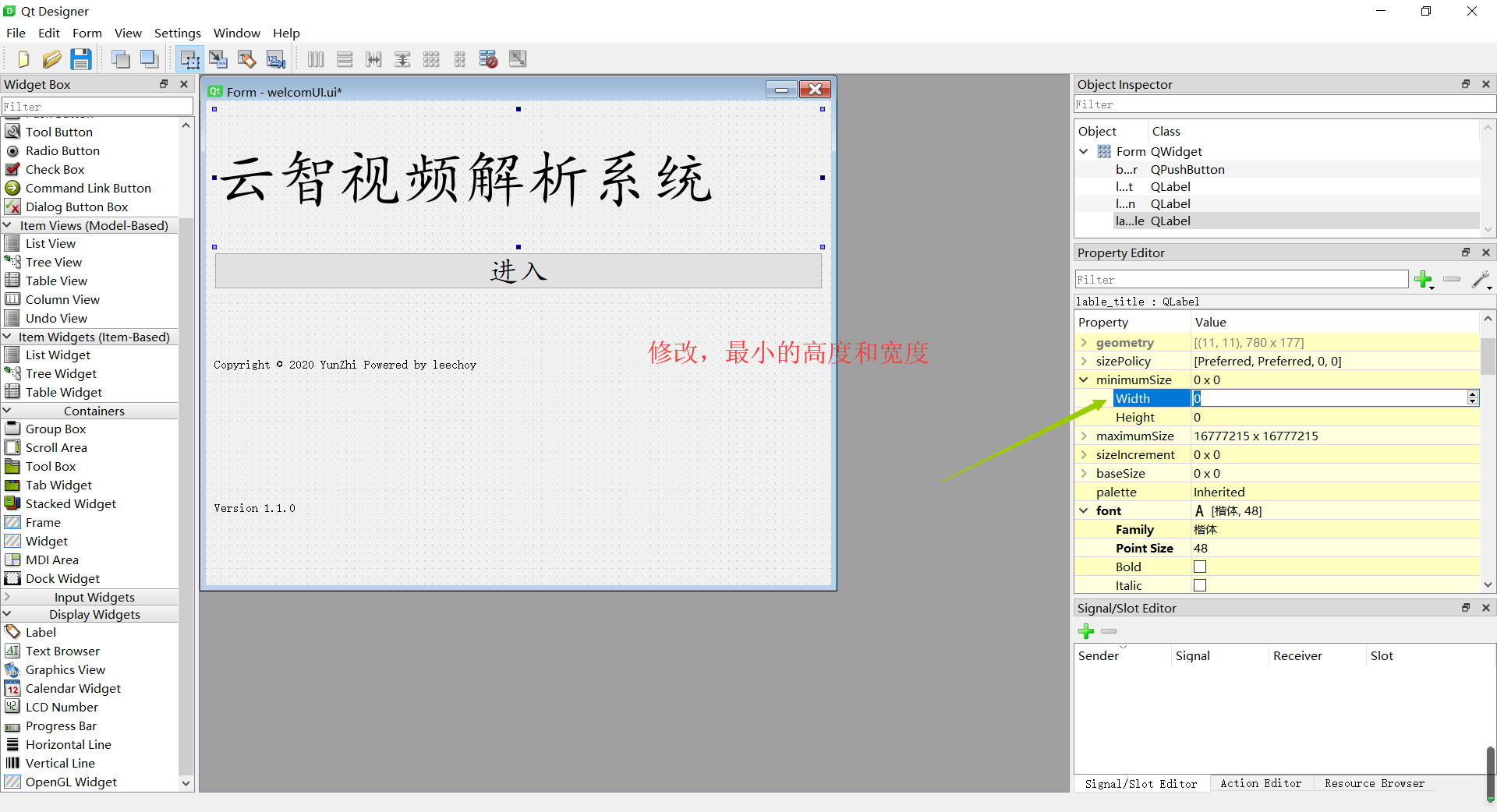
Task: Expand the maximumSize property
Action: pyautogui.click(x=1084, y=436)
